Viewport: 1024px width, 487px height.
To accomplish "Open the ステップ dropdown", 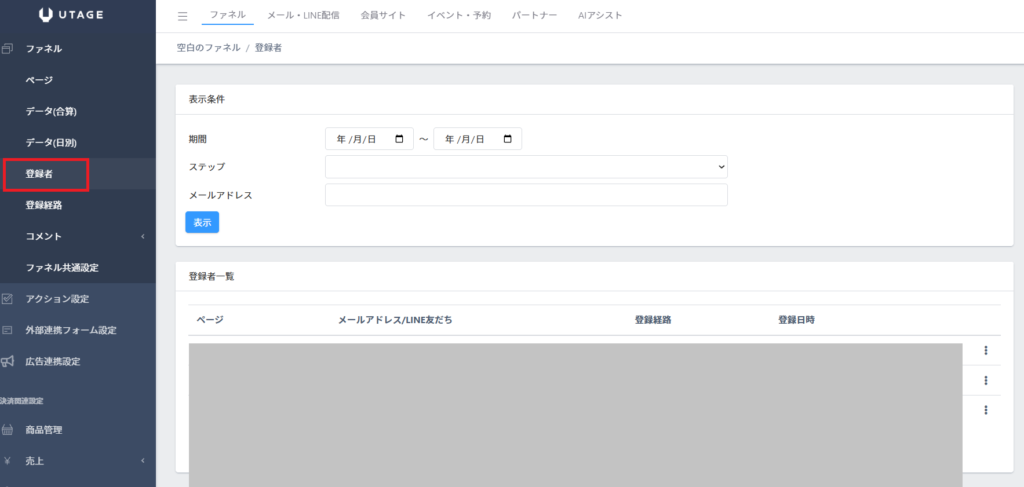I will click(x=526, y=167).
